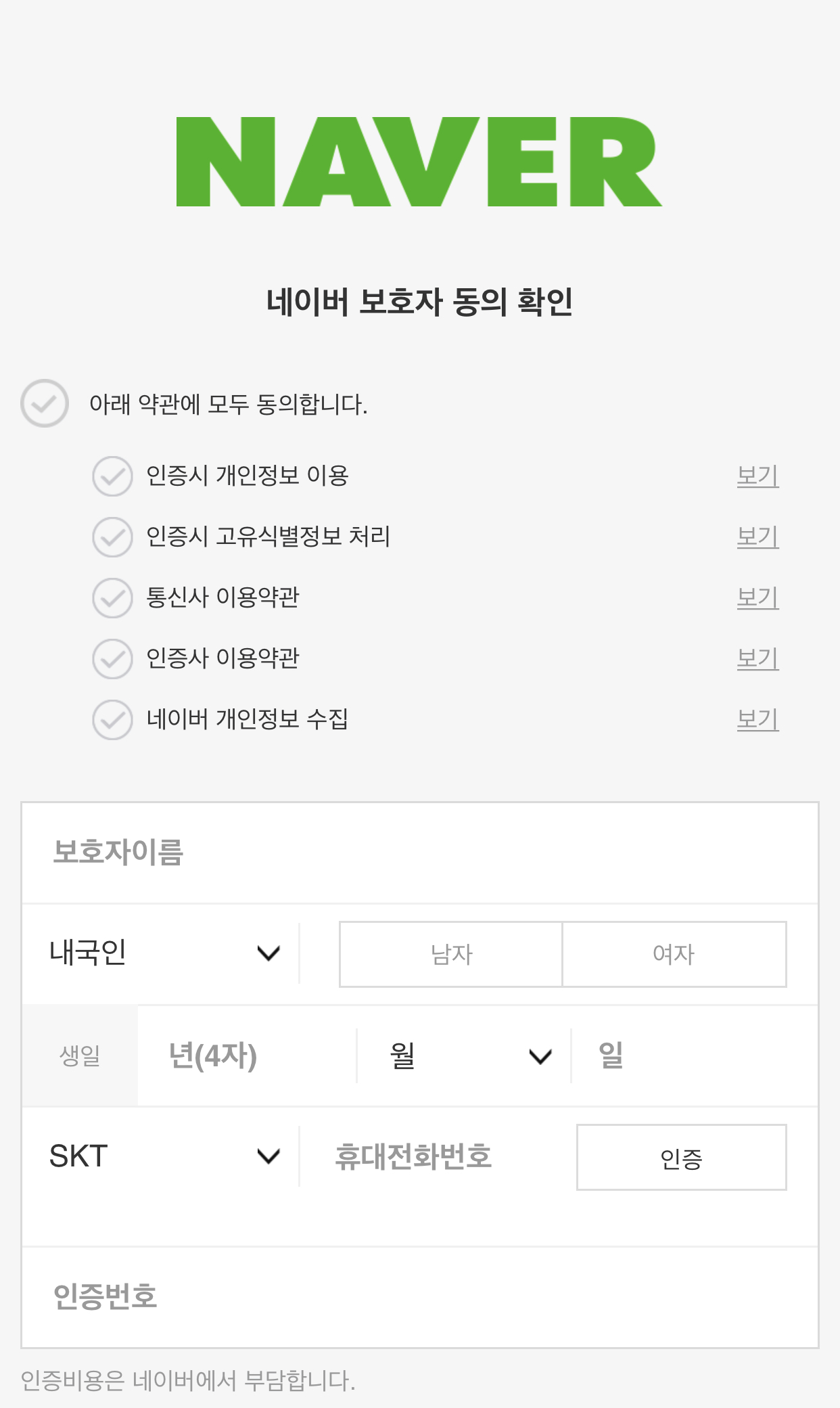Select 여자 gender option
Viewport: 840px width, 1408px height.
pos(674,954)
